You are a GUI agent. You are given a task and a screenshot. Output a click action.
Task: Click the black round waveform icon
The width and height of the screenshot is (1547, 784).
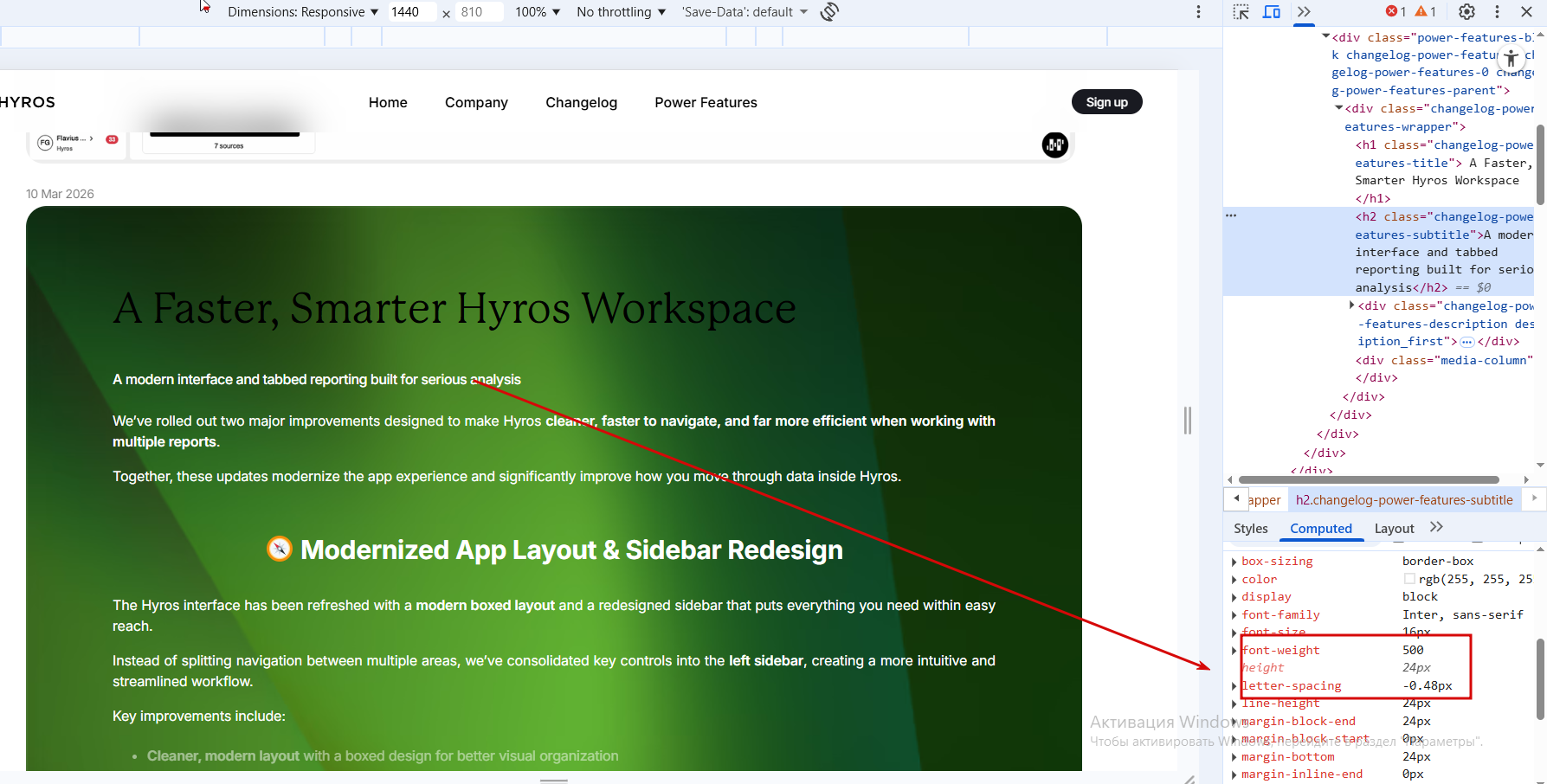(x=1054, y=145)
